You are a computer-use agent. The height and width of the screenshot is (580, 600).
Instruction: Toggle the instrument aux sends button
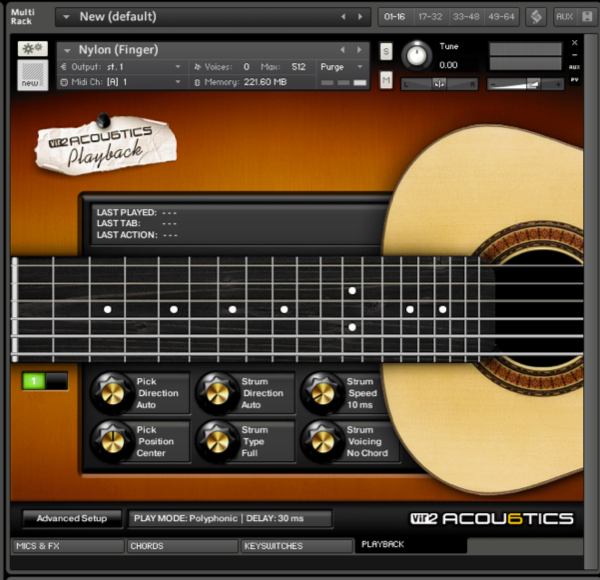574,67
